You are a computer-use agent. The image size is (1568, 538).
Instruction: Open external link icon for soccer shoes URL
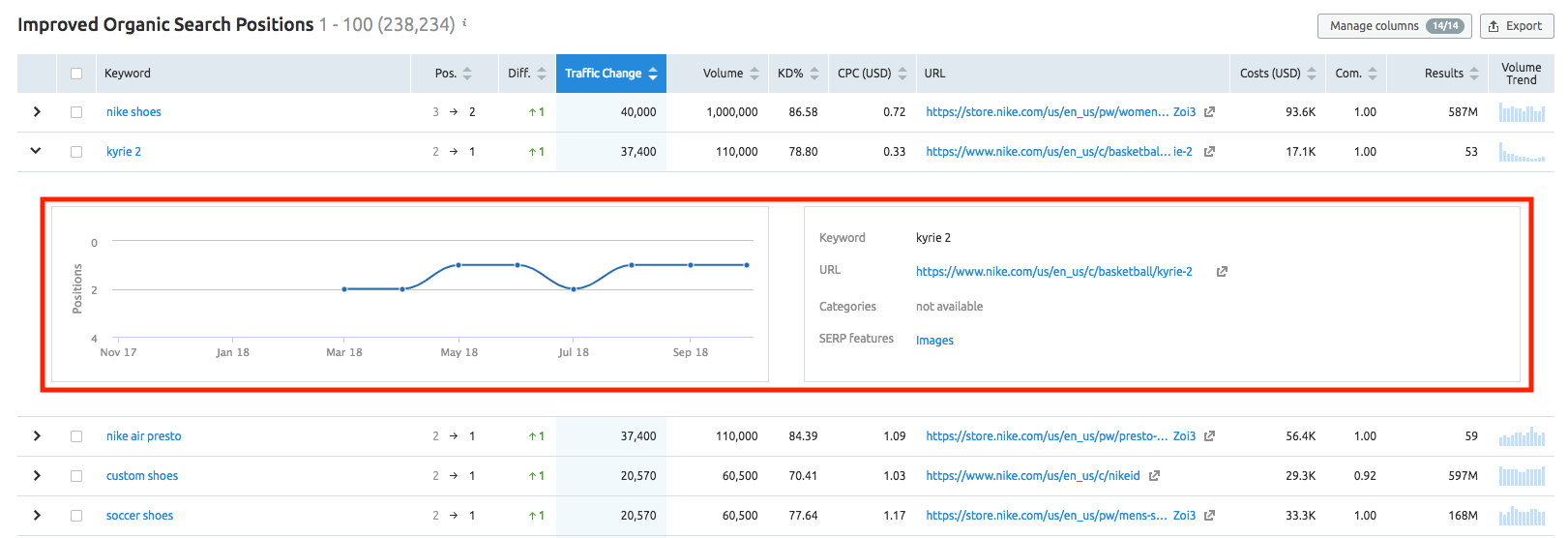coord(1209,516)
